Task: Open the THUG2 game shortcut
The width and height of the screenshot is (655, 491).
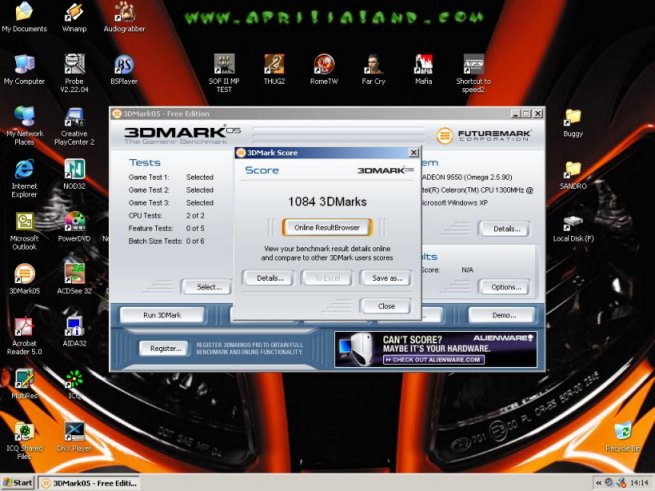Action: 274,66
